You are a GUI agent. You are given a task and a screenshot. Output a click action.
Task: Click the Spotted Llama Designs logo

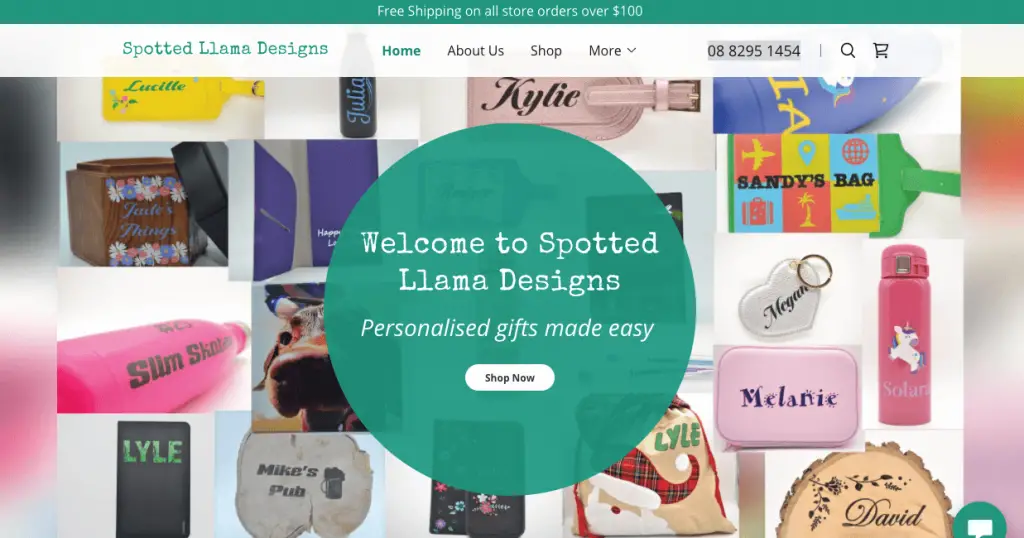pos(225,49)
